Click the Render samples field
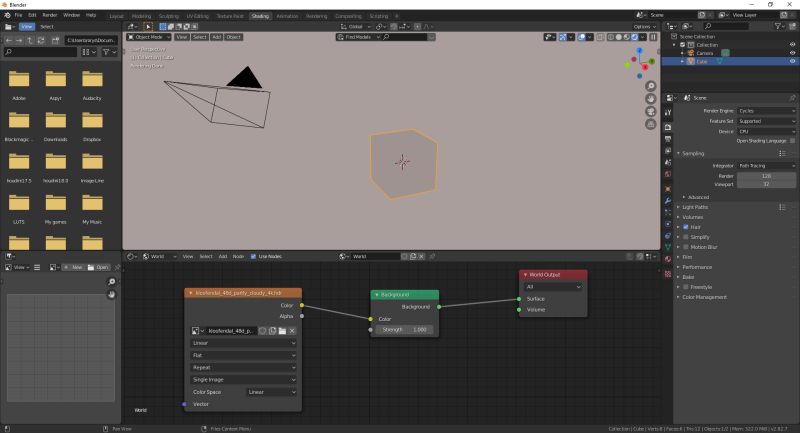Screen dimensions: 800x433 766,176
